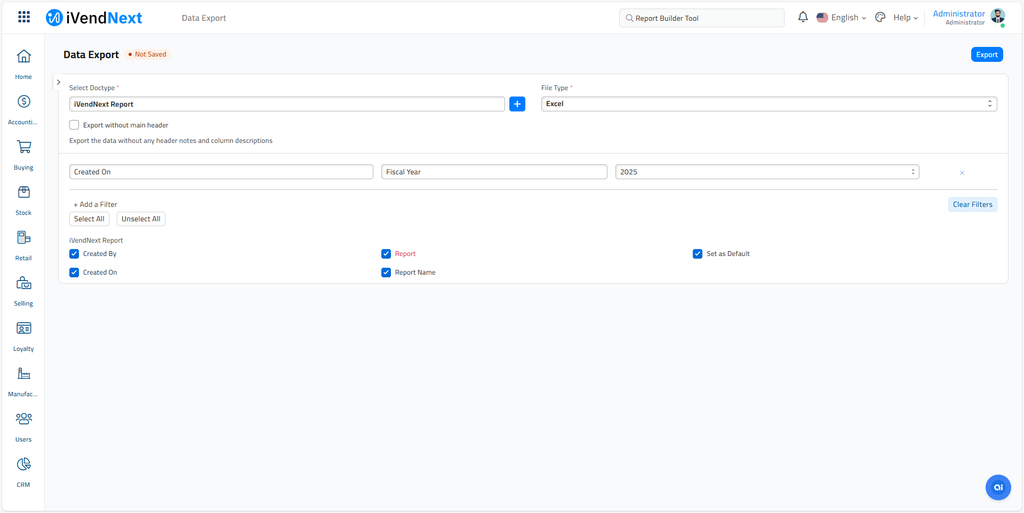The image size is (1024, 513).
Task: Click the Select Doctype input field
Action: pyautogui.click(x=287, y=104)
